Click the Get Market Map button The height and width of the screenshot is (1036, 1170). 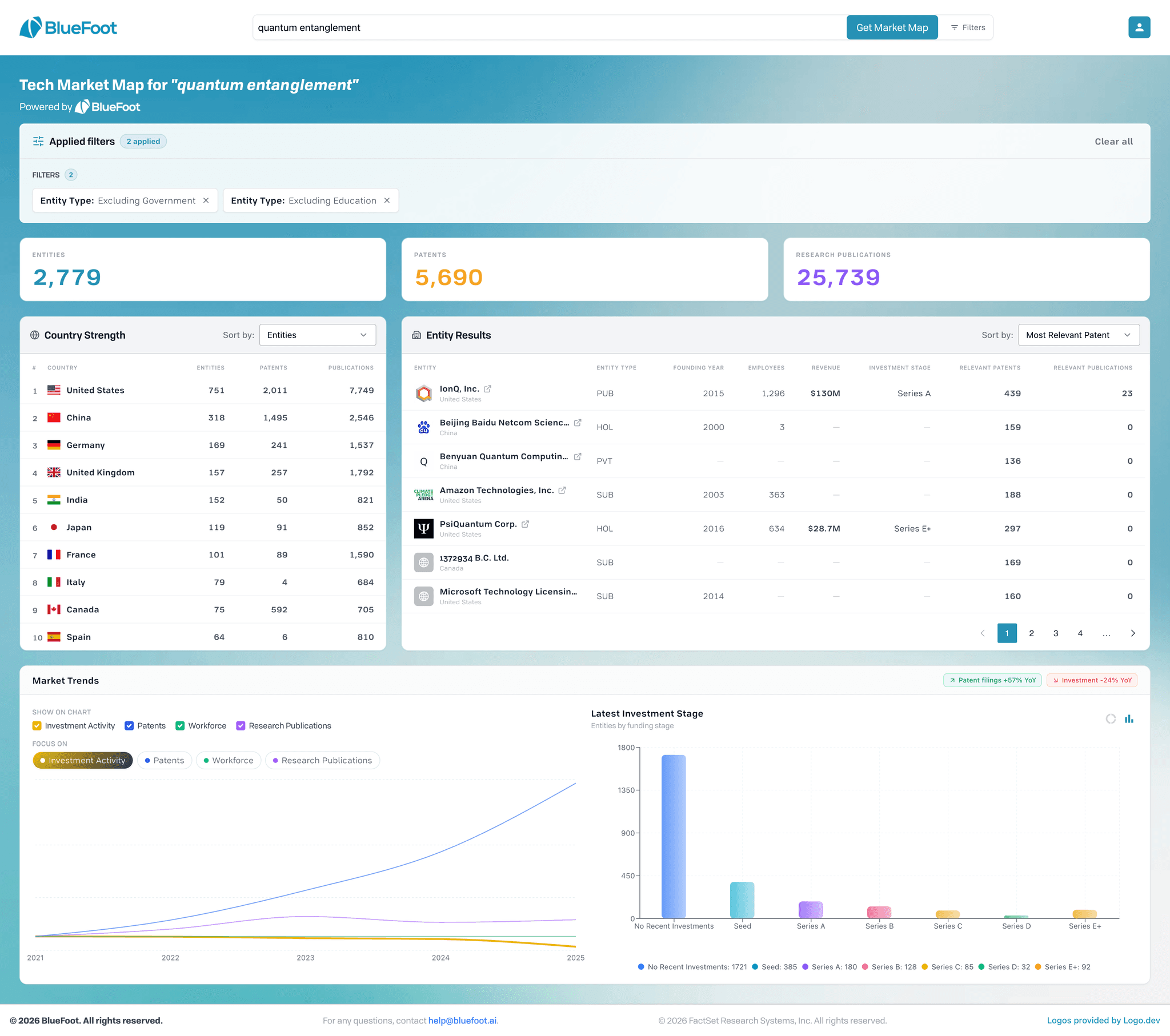[x=892, y=27]
